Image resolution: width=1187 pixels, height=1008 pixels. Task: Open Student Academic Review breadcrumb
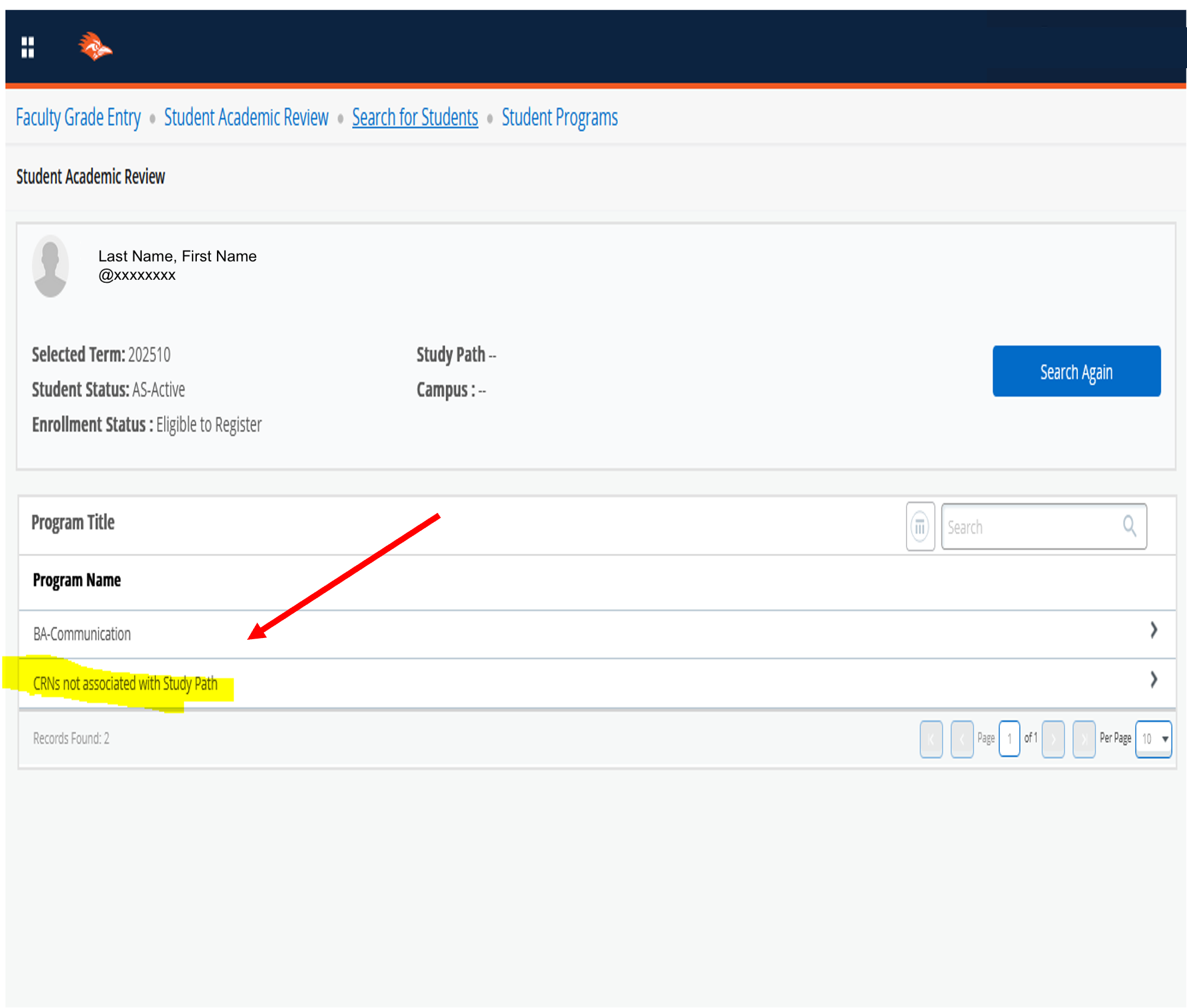tap(246, 117)
